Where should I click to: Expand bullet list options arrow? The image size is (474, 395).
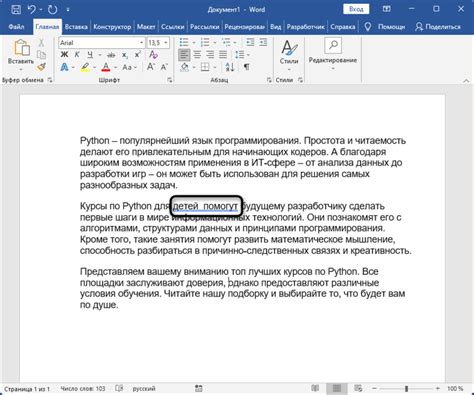point(194,43)
